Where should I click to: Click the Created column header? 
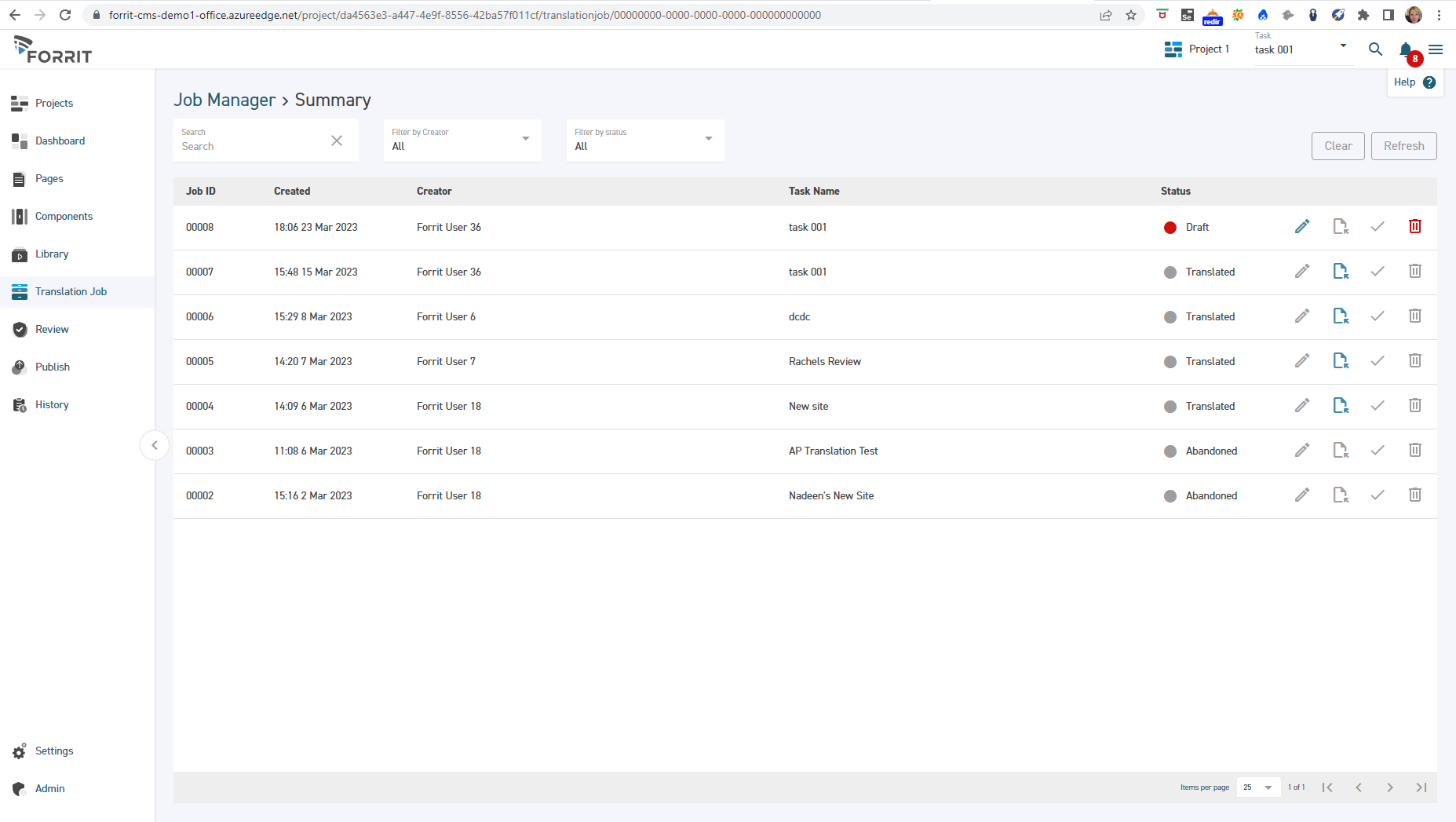click(292, 192)
